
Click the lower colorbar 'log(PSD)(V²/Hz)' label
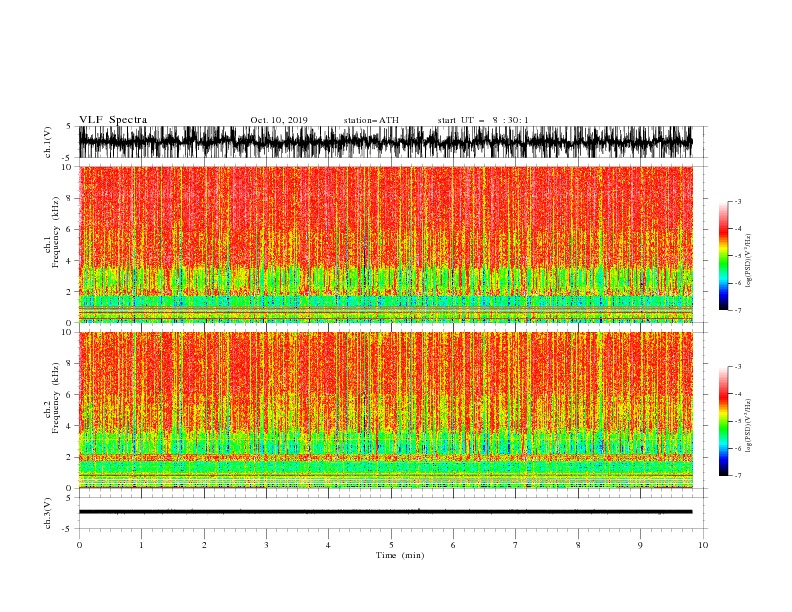(x=748, y=426)
